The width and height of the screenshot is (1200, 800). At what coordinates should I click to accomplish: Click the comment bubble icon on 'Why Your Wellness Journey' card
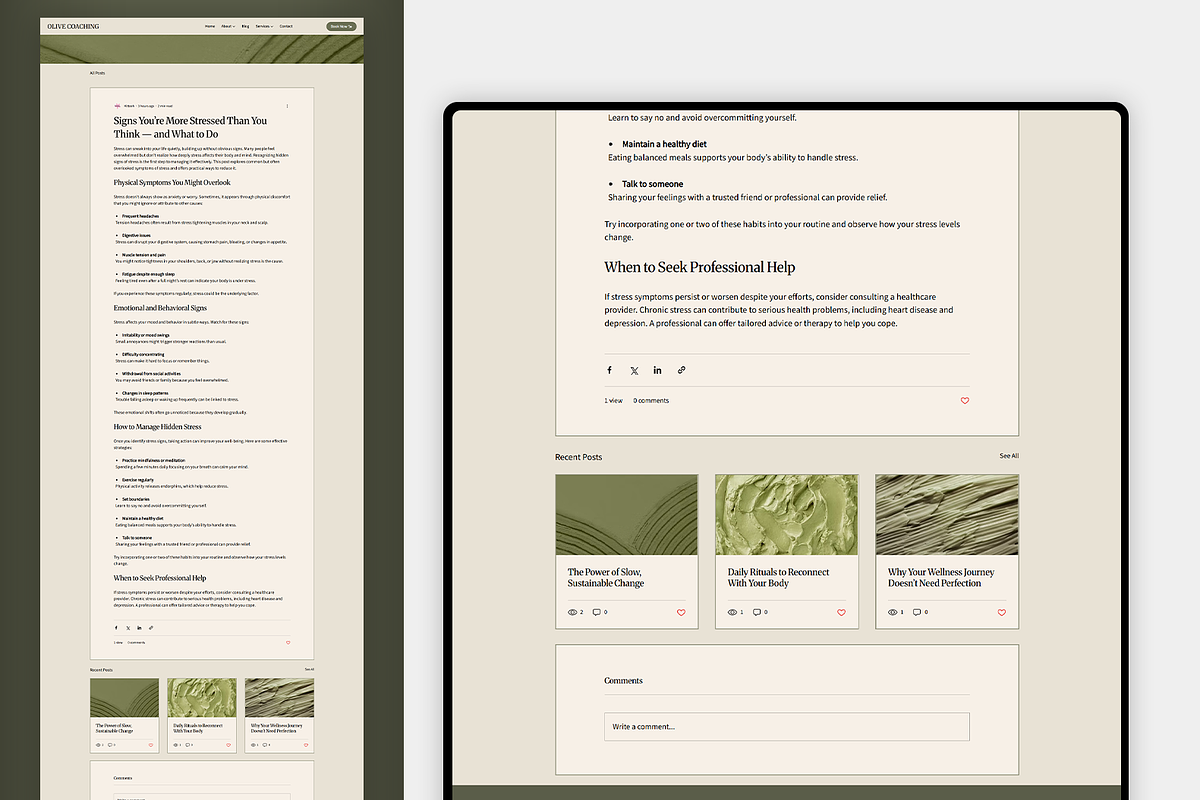click(919, 612)
